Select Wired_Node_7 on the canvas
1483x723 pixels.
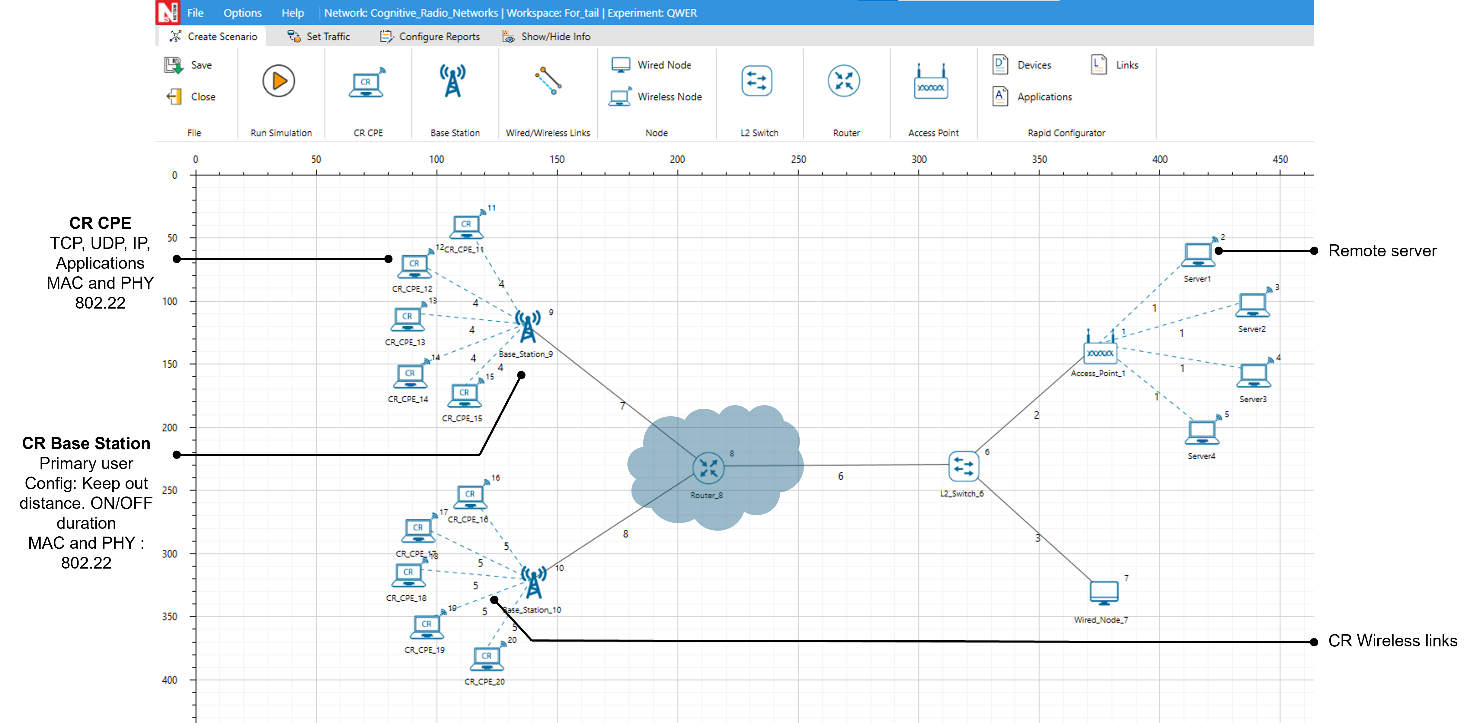point(1104,593)
